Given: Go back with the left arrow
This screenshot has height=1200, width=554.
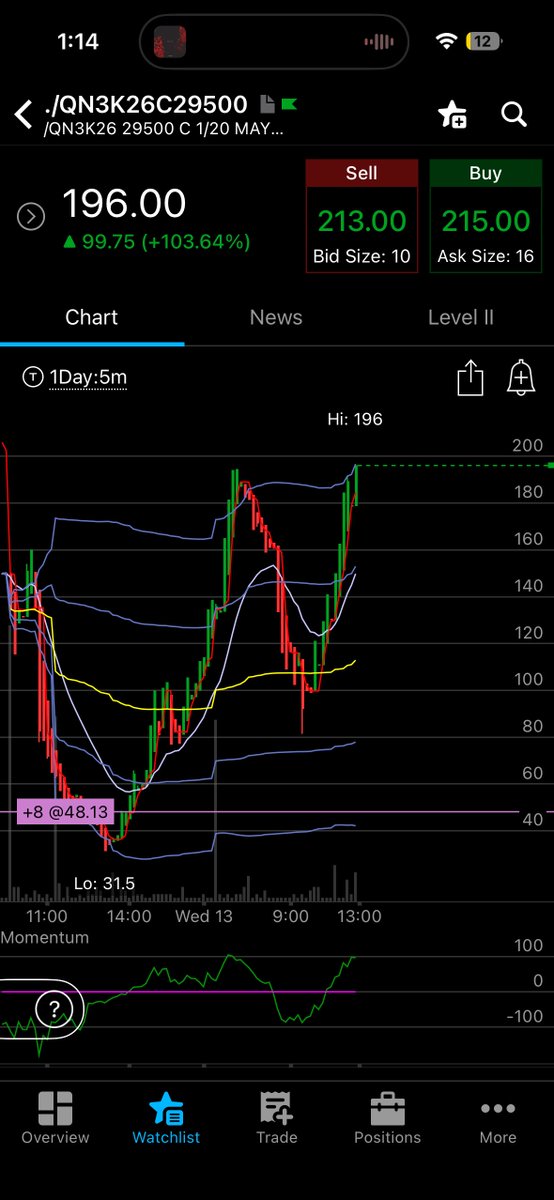Looking at the screenshot, I should [23, 114].
